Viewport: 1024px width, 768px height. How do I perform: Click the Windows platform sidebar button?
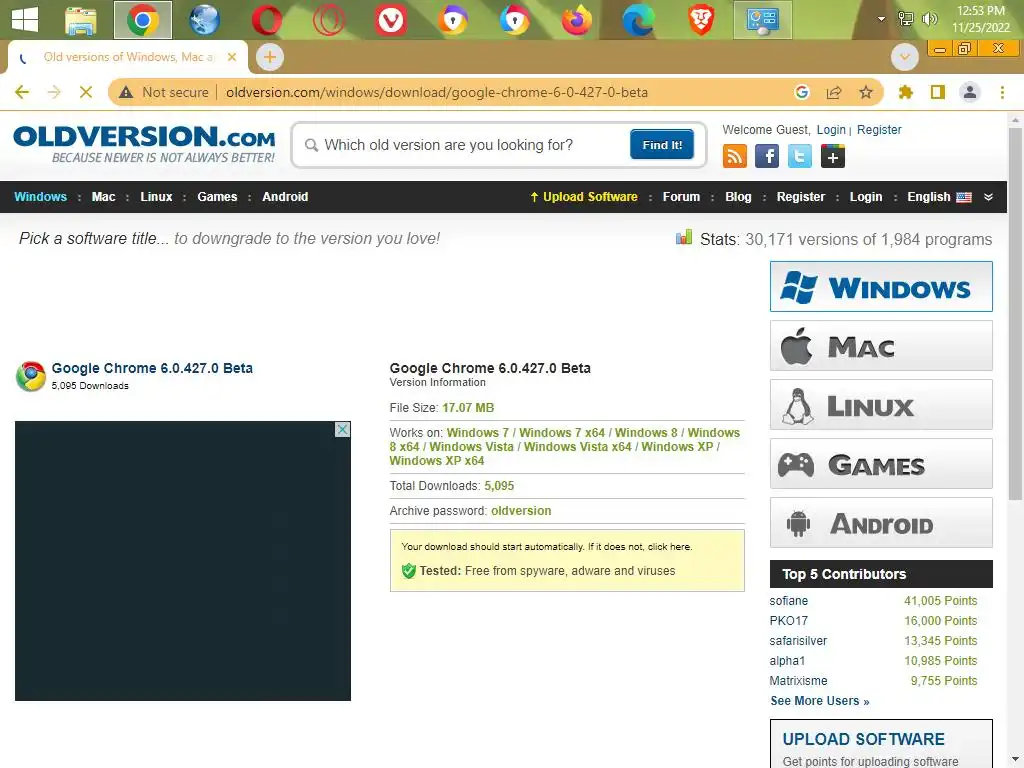pos(881,287)
